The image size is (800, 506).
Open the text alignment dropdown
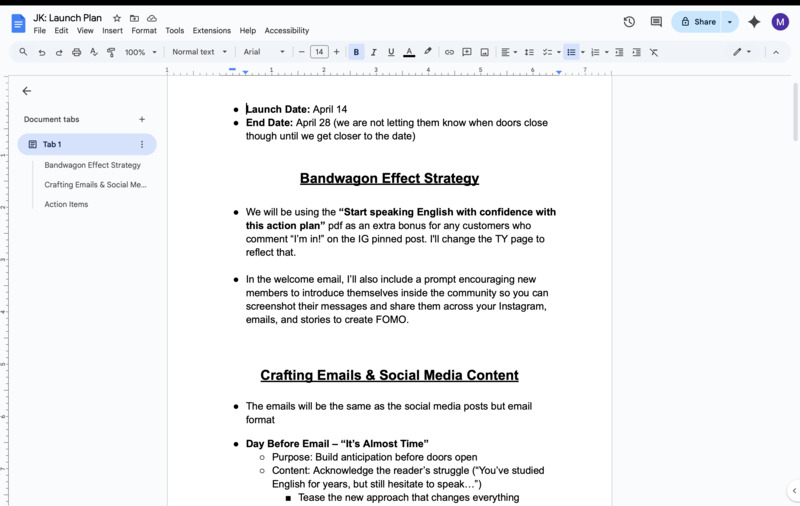(x=509, y=52)
